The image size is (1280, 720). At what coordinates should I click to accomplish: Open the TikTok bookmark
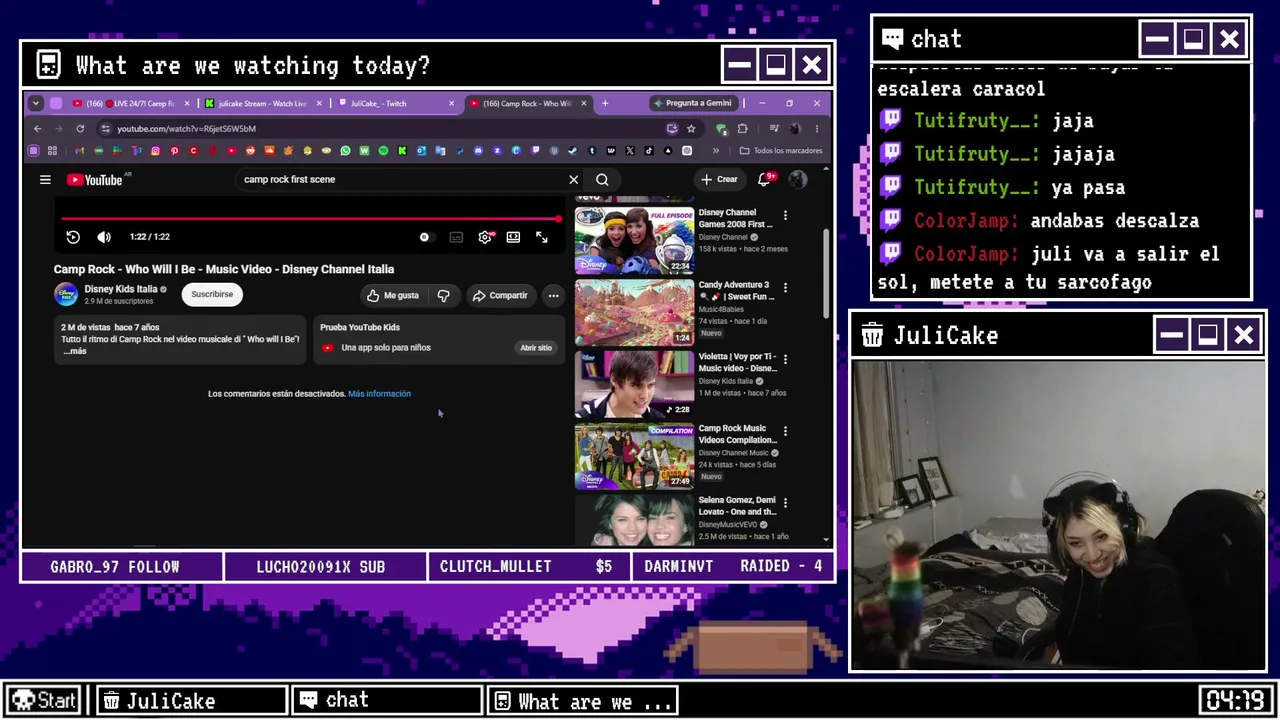click(649, 151)
